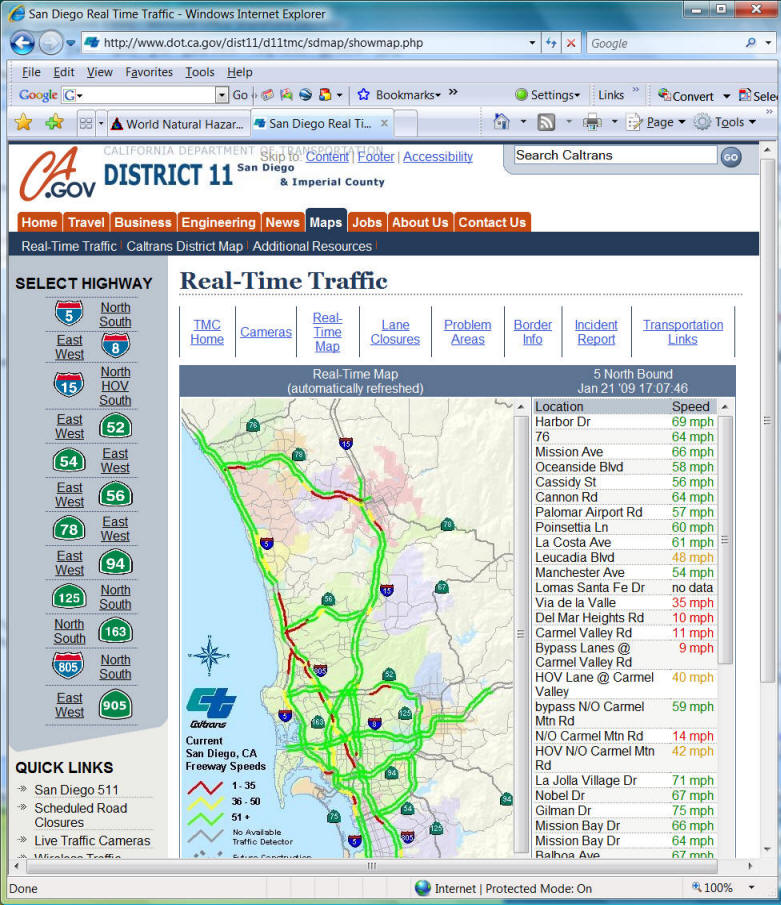Select State Route 54 shield
Image resolution: width=781 pixels, height=905 pixels.
coord(69,461)
